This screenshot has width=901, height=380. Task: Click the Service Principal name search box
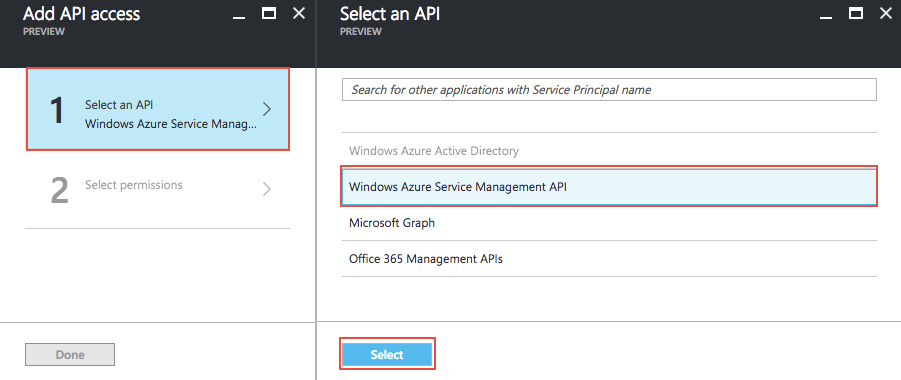click(x=609, y=90)
